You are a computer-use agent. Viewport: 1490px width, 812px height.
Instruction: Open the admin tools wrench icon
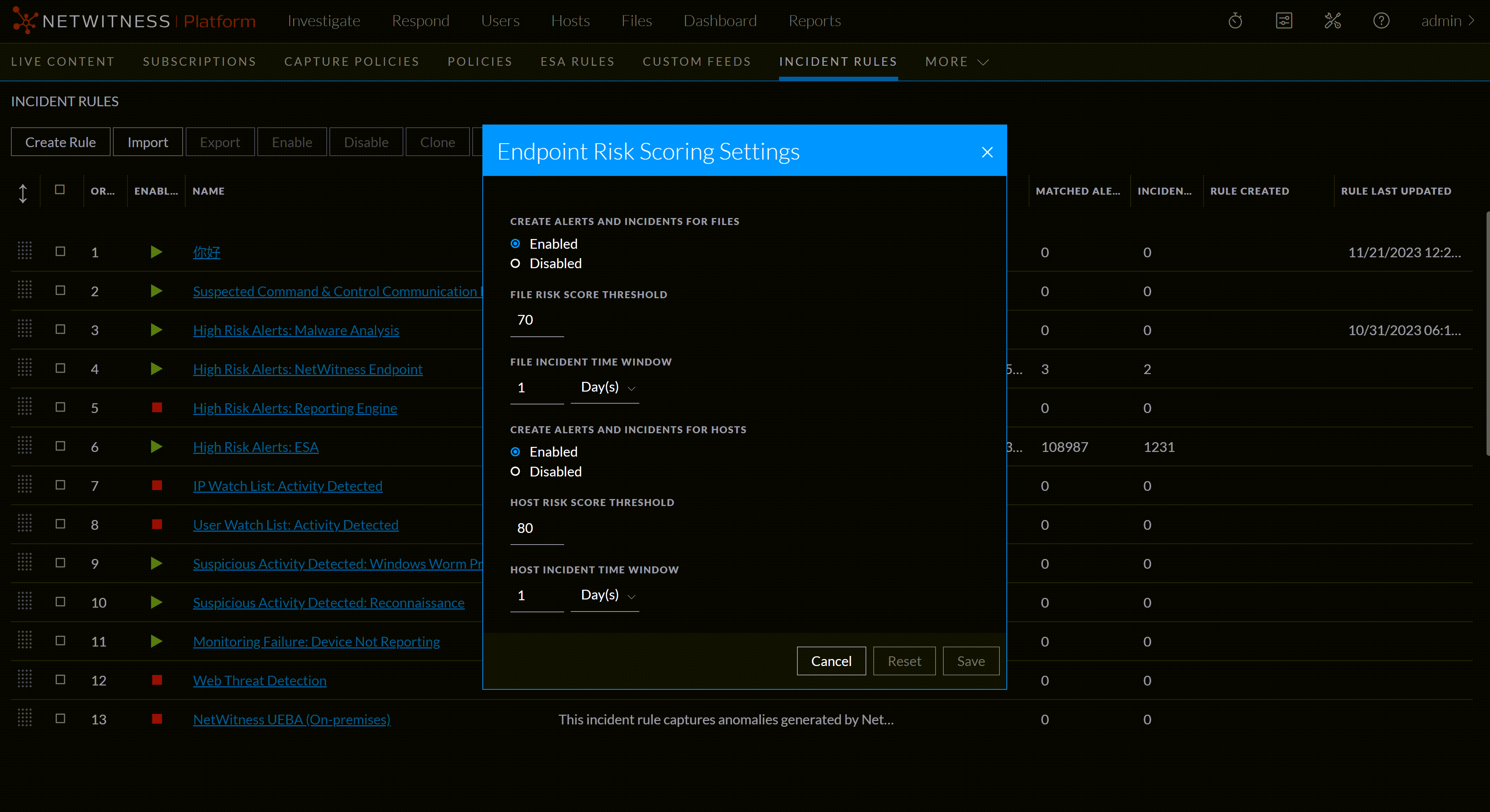[1332, 21]
